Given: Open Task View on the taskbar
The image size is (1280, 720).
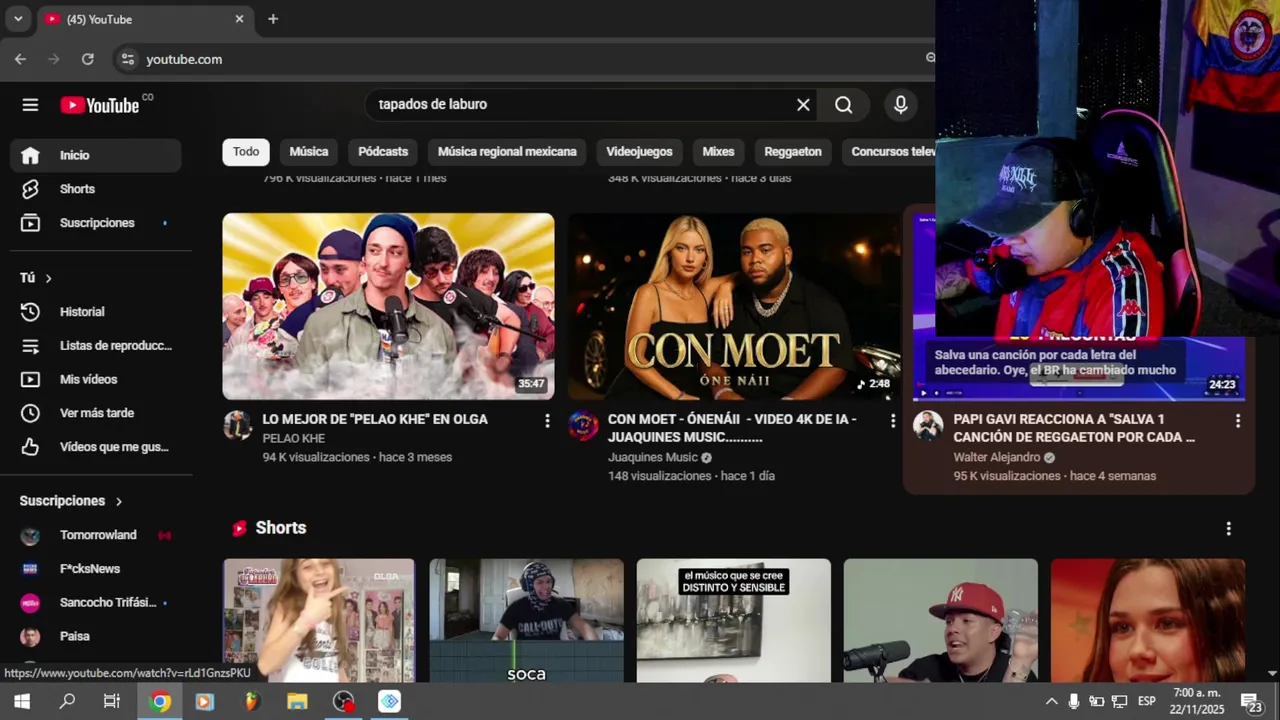Looking at the screenshot, I should pos(112,701).
